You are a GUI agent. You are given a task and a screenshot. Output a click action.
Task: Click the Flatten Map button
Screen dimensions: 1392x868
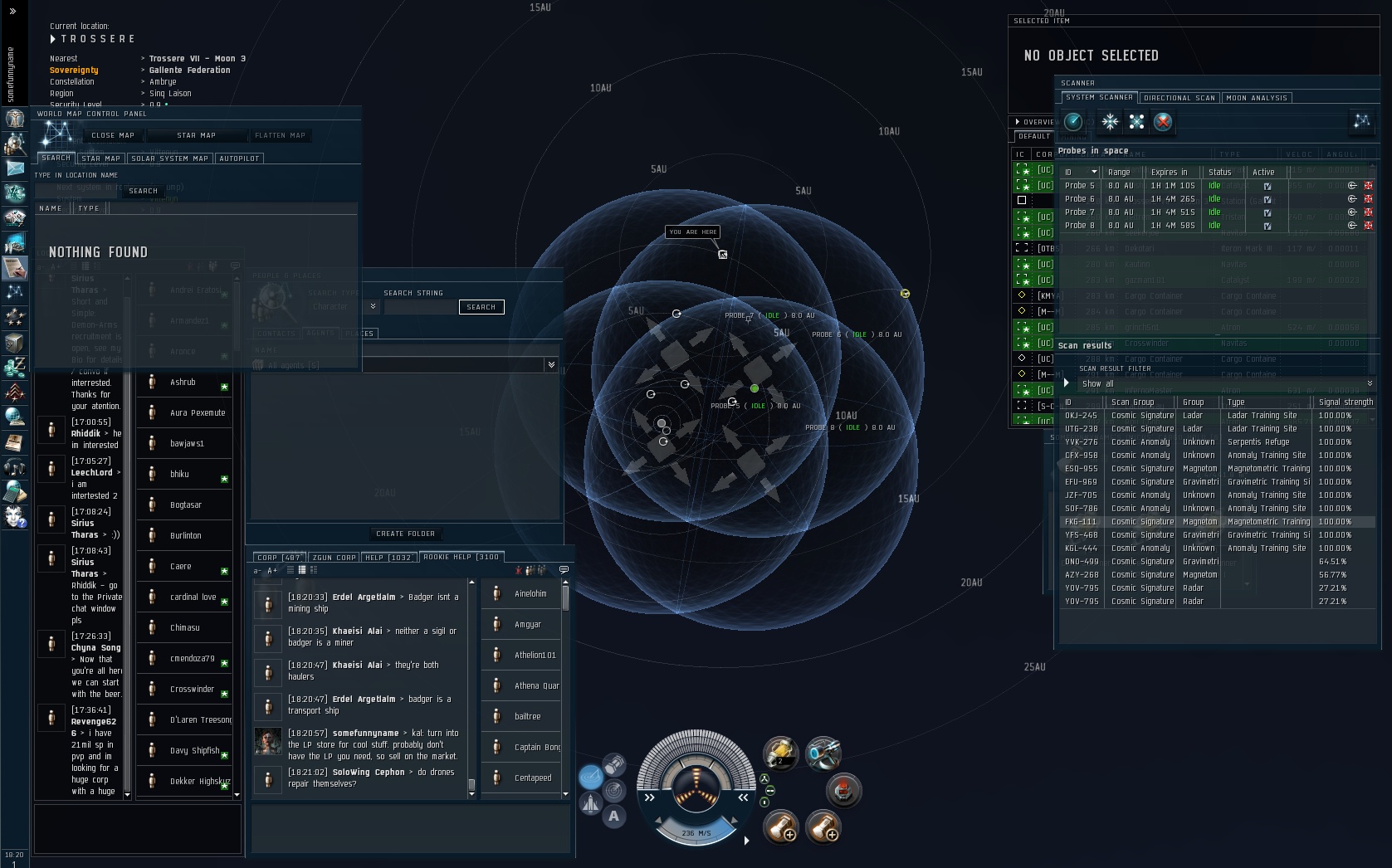[280, 135]
